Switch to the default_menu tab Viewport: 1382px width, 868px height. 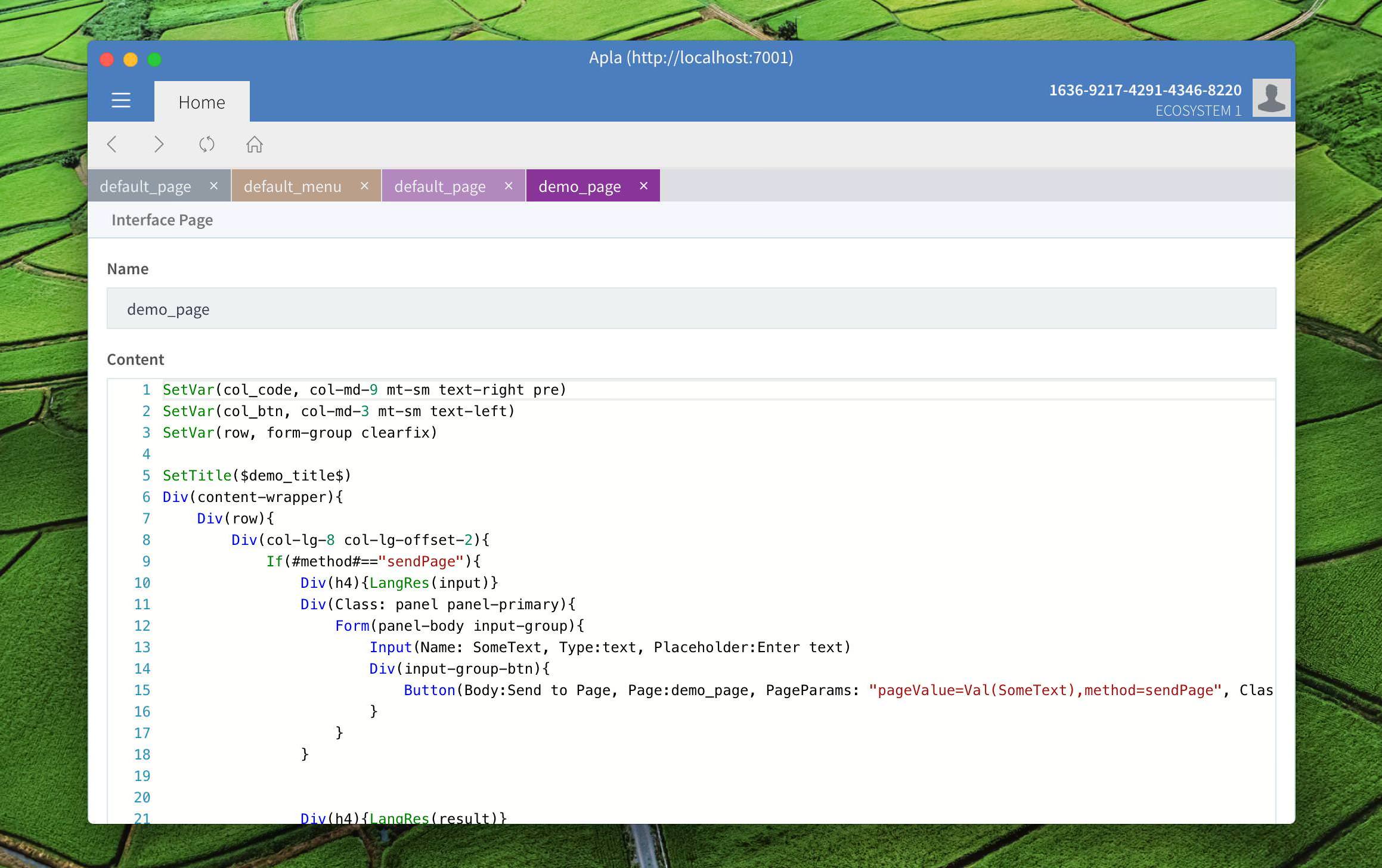coord(293,187)
